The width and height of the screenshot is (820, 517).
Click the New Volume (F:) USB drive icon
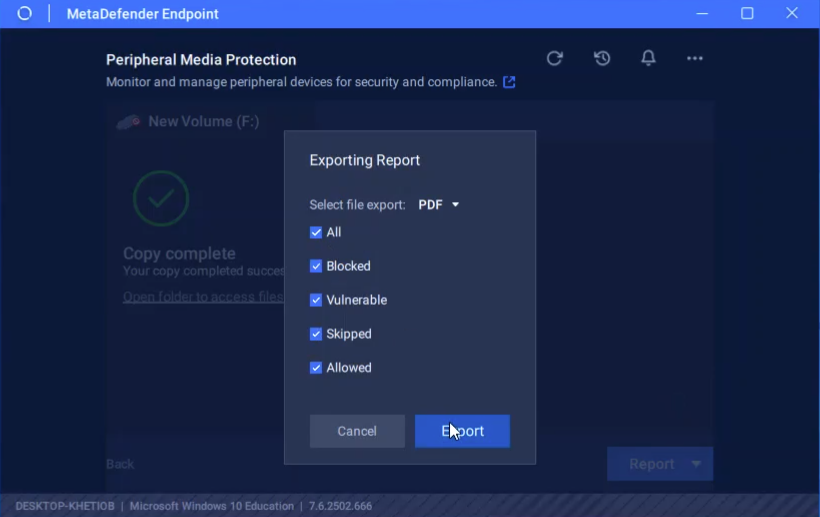[129, 122]
